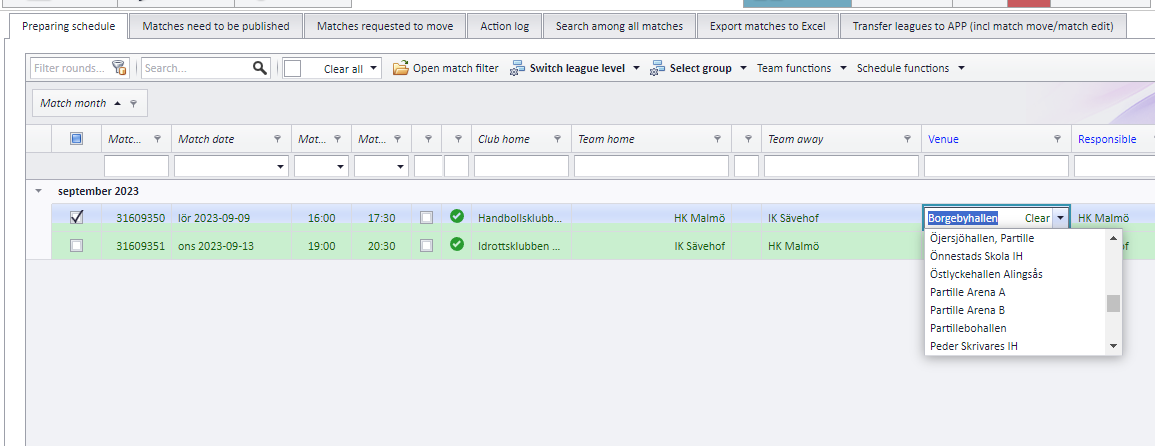Select Östlyckehallen Alingsås venue
Image resolution: width=1155 pixels, height=446 pixels.
click(x=1014, y=274)
